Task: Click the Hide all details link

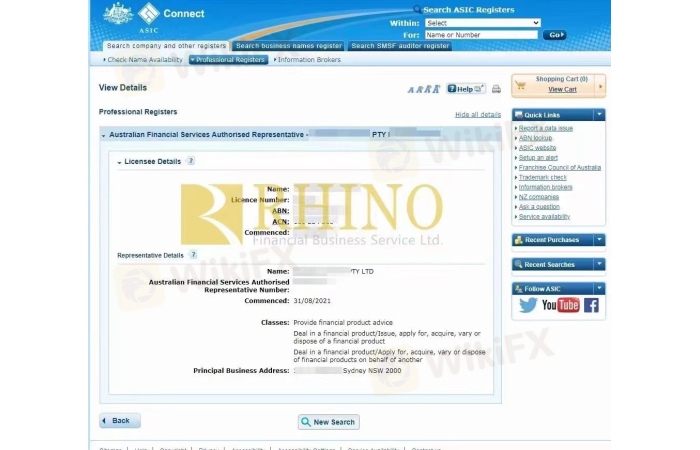Action: tap(477, 115)
